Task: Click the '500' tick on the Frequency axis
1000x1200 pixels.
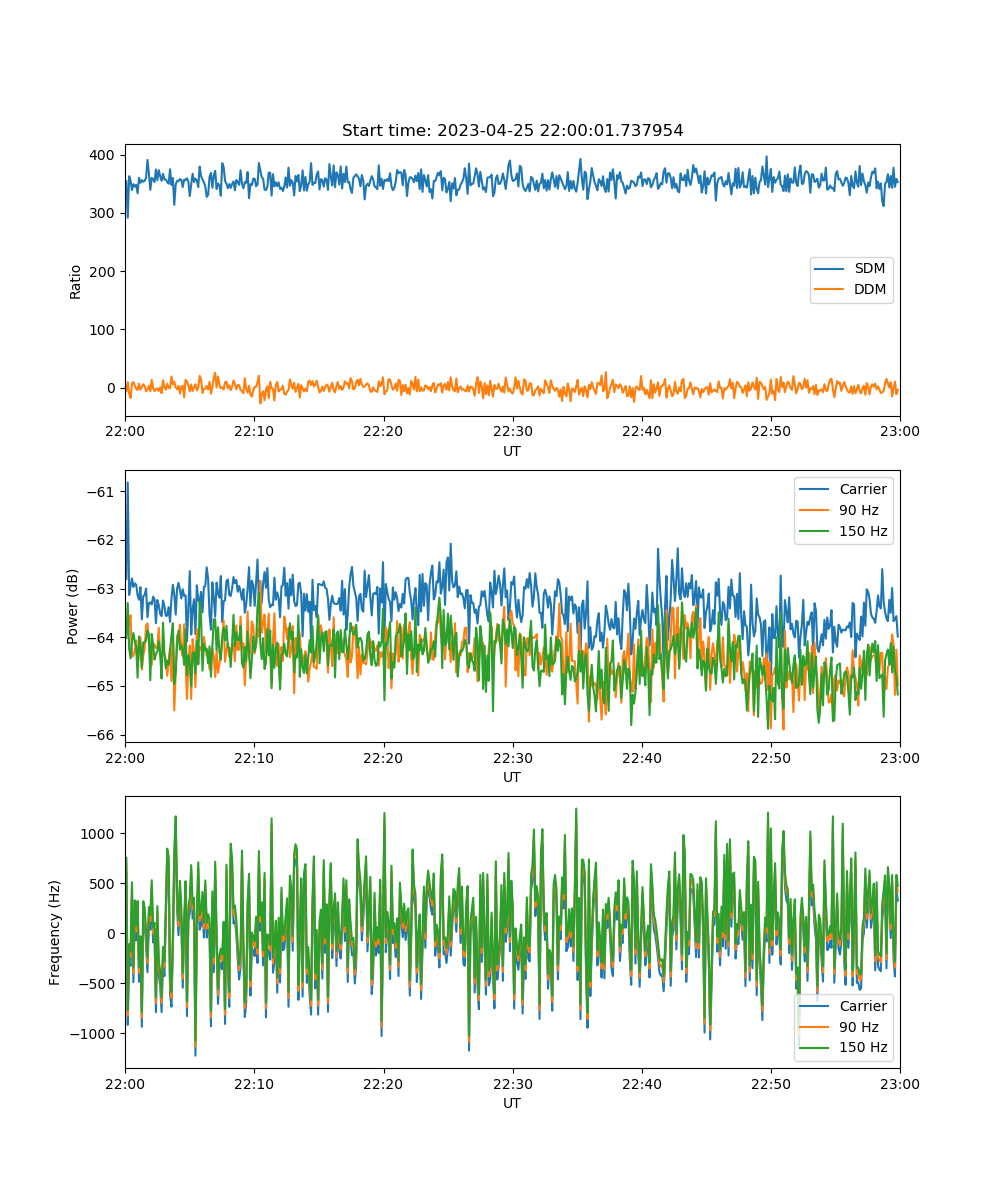Action: [105, 883]
